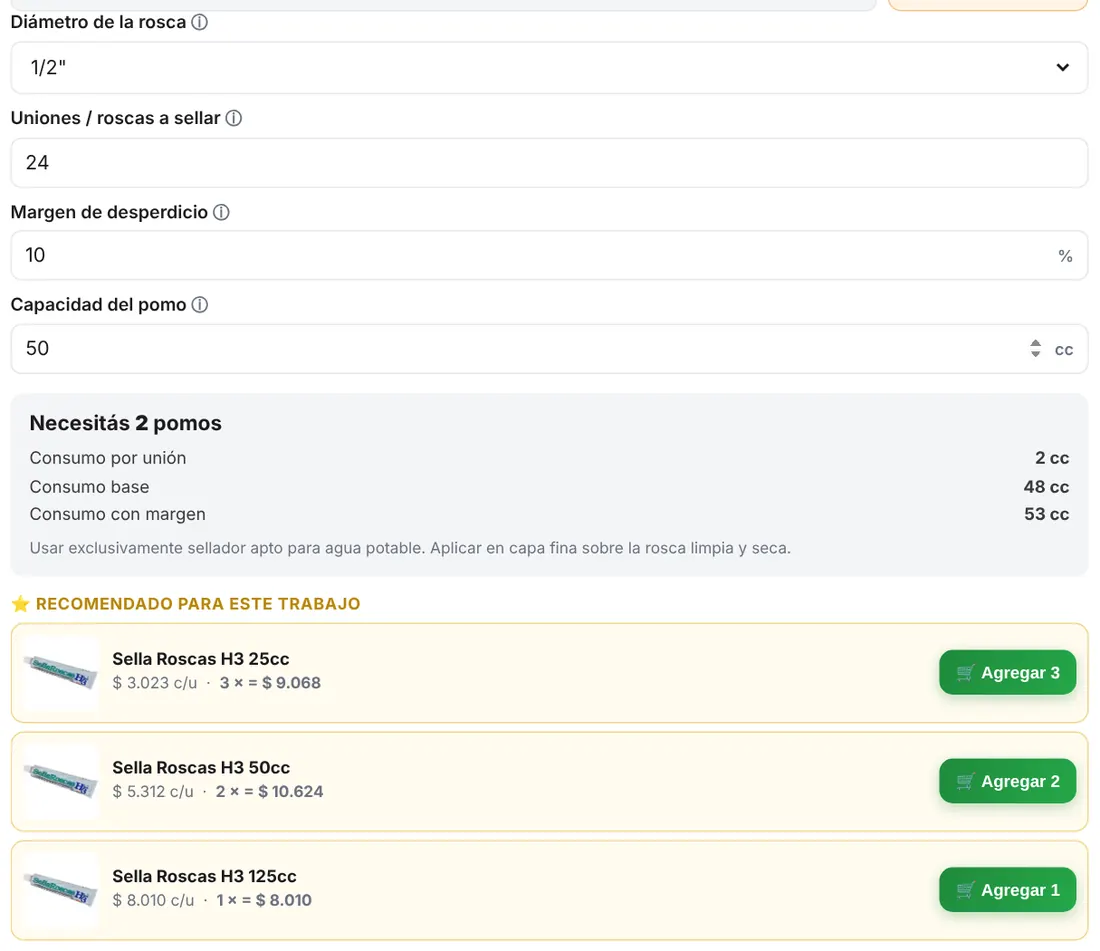Click the info icon beside Capacidad del pomo
Viewport: 1100px width, 951px height.
(200, 305)
